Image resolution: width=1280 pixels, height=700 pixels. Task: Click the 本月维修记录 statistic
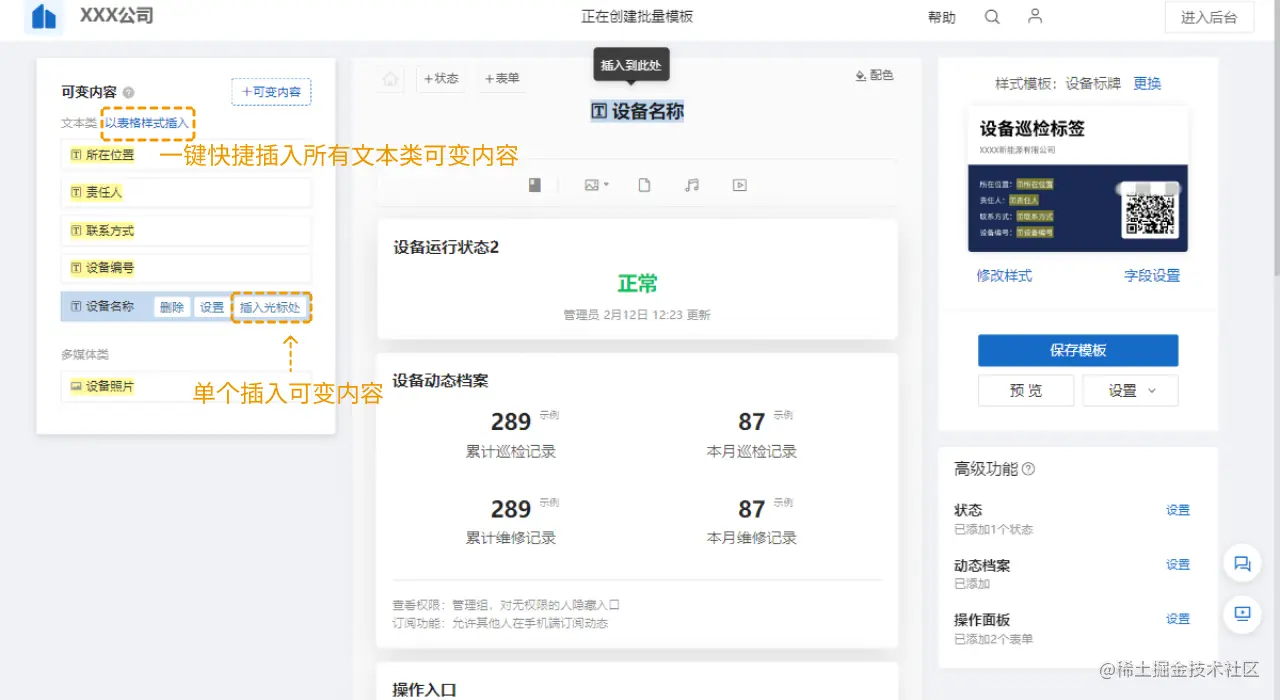(752, 520)
